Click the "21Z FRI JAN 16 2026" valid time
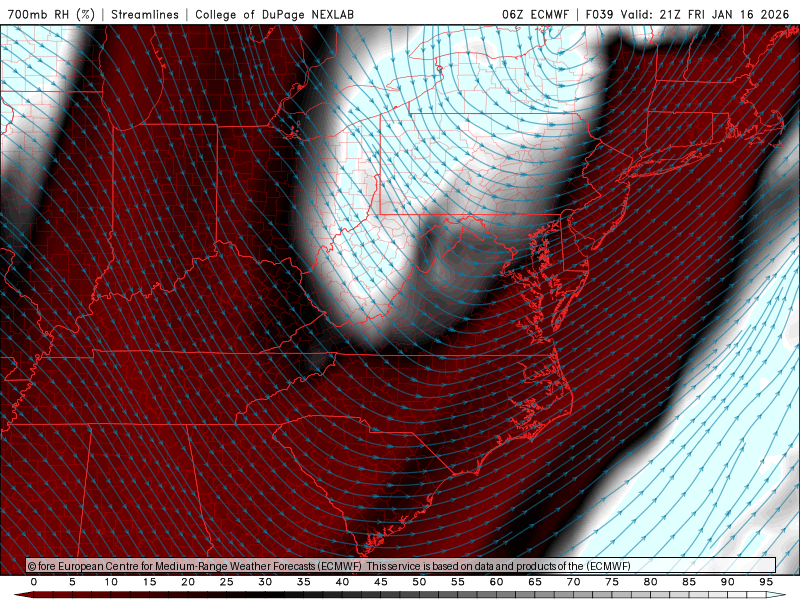 click(x=724, y=14)
